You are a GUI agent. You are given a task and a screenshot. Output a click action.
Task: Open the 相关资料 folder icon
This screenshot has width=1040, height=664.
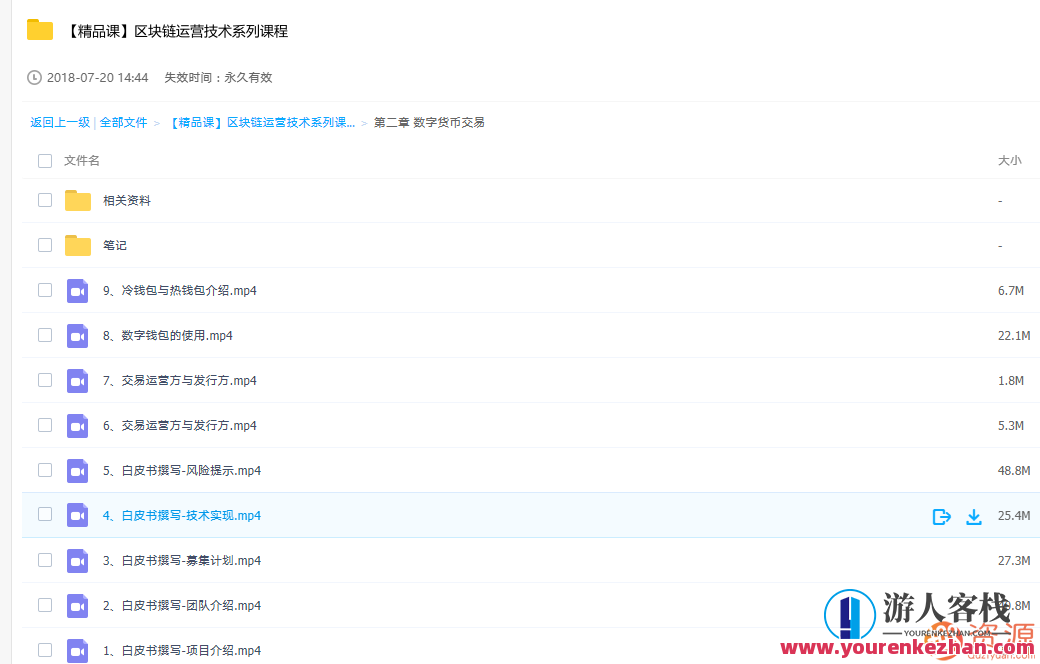click(x=78, y=199)
